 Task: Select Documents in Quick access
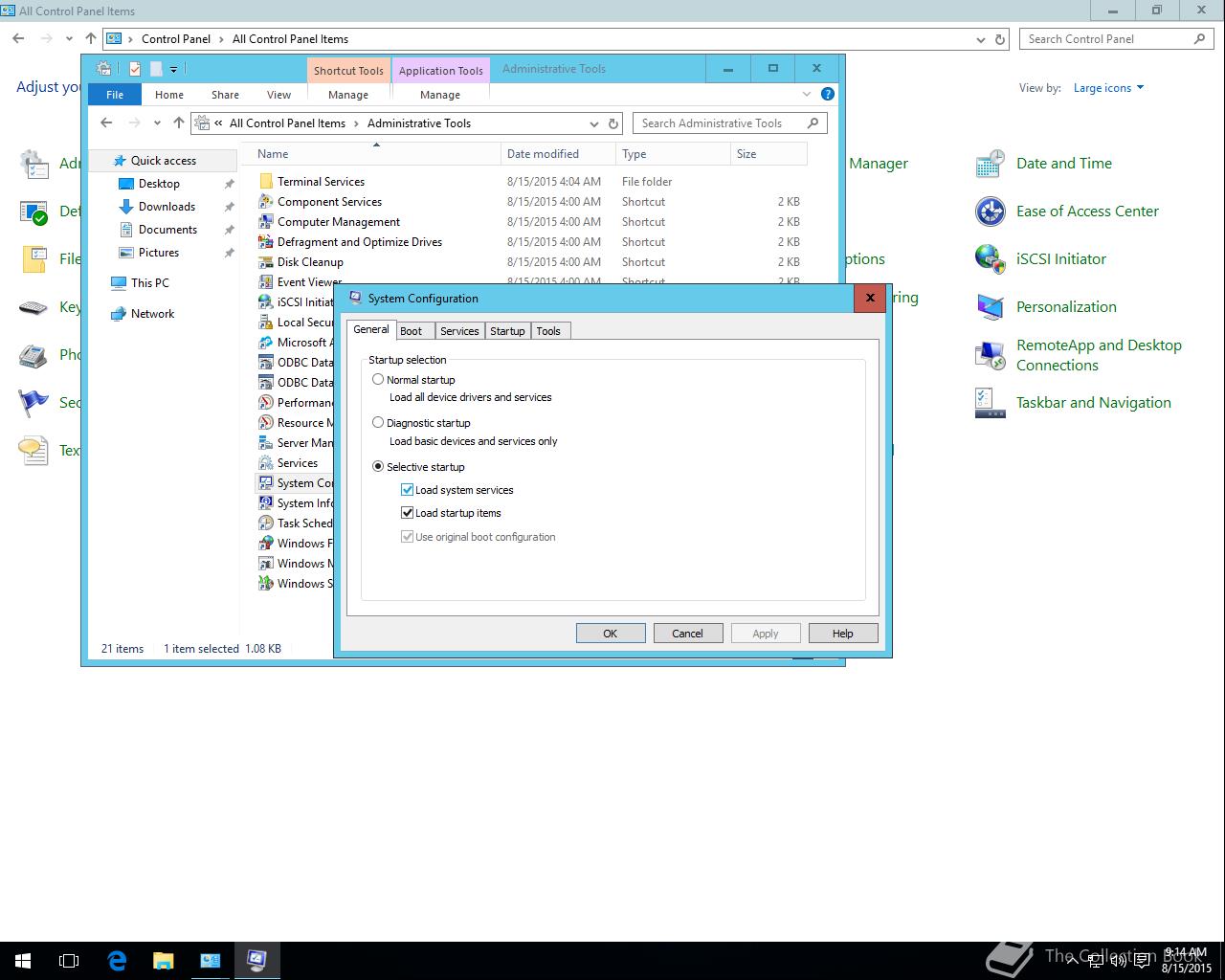167,230
